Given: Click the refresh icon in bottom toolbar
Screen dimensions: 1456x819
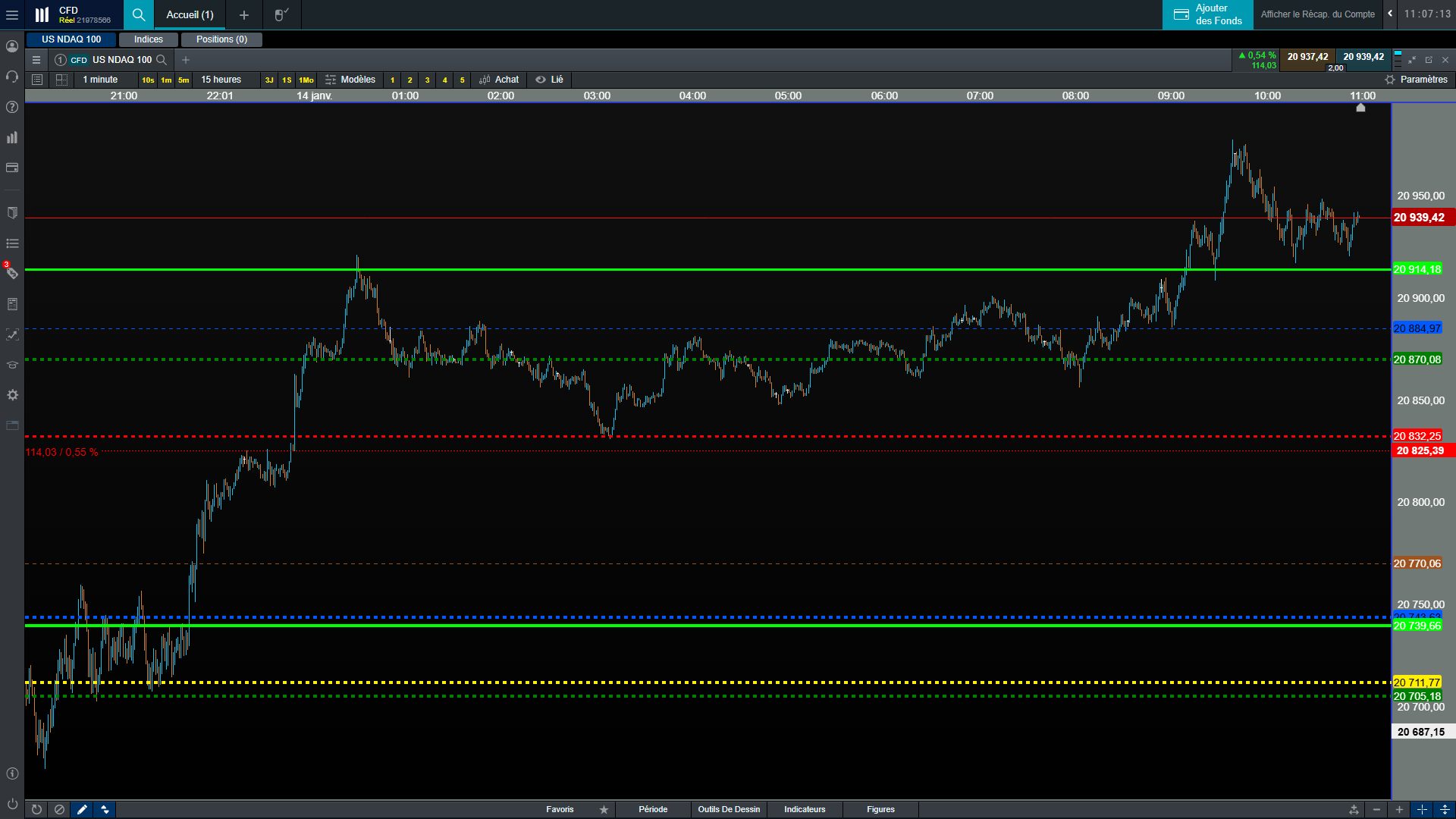Looking at the screenshot, I should click(36, 809).
